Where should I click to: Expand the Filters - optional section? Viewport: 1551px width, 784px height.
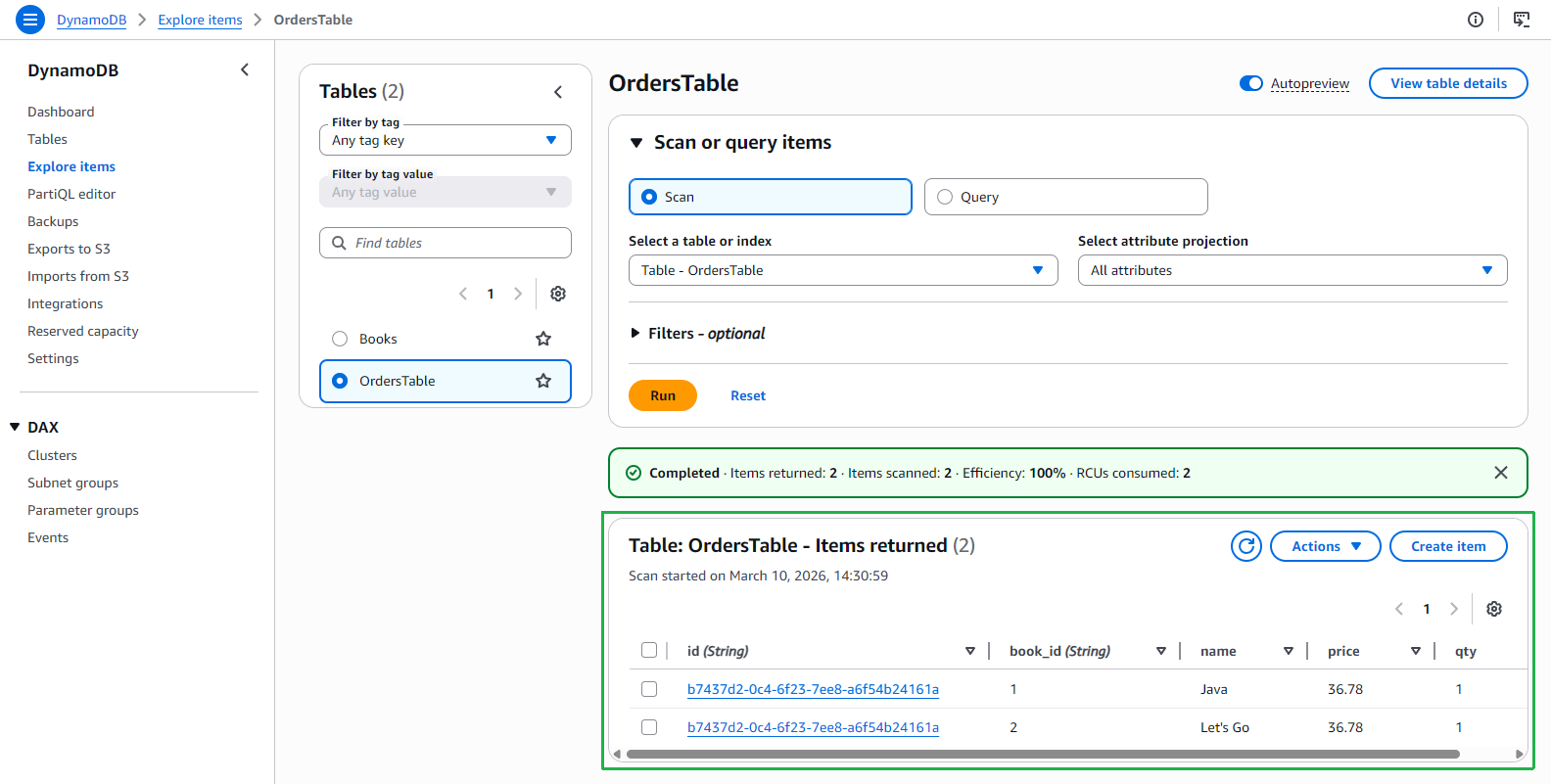point(635,334)
